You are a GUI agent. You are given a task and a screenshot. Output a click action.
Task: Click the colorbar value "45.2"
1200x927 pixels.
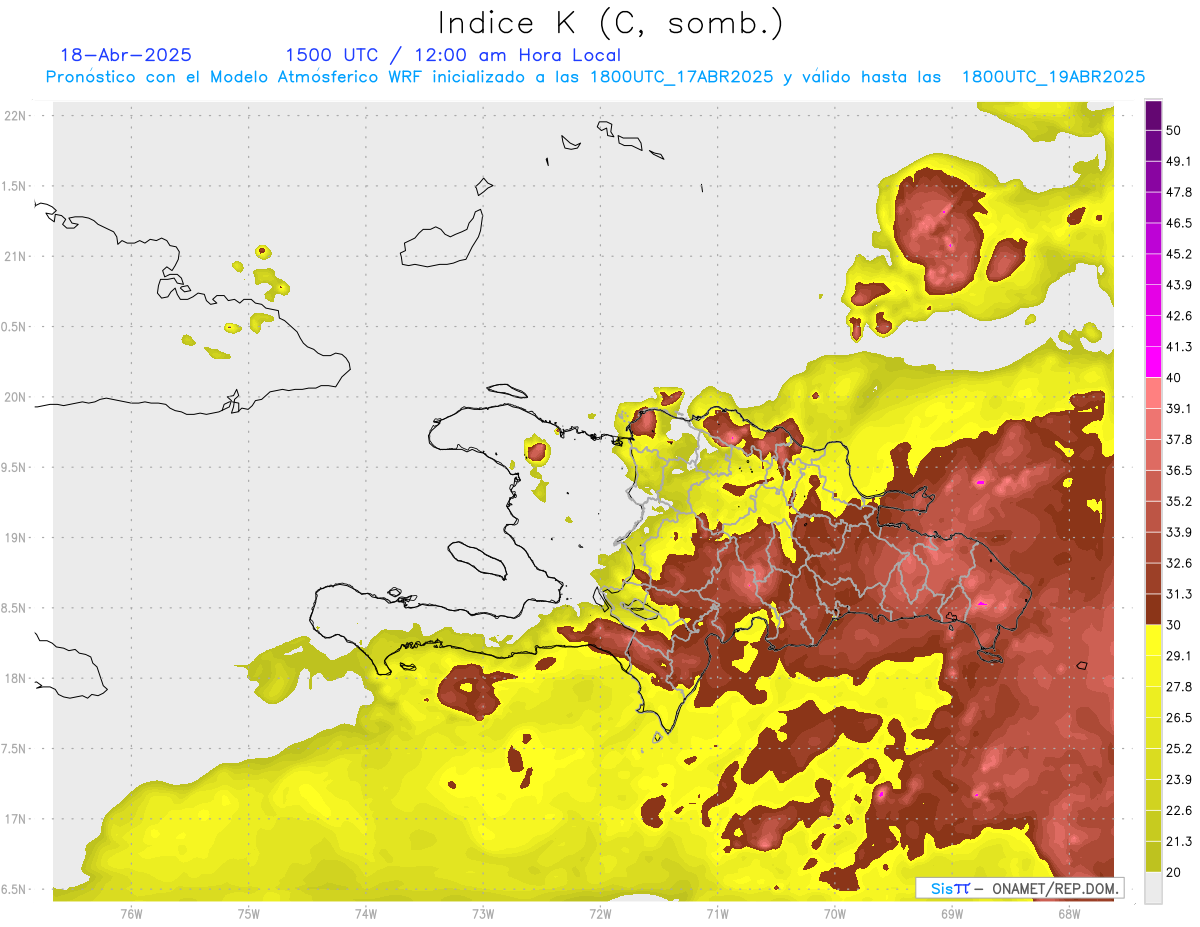coord(1179,254)
